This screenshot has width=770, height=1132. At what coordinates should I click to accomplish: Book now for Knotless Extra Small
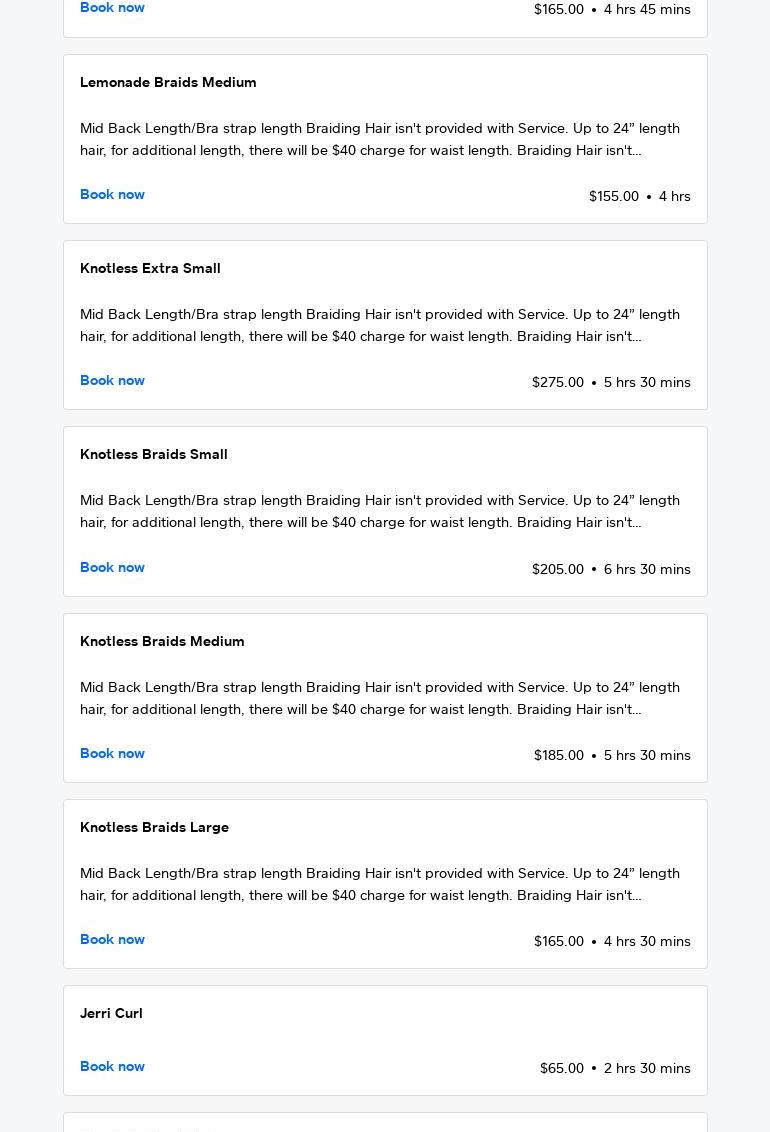pos(112,381)
